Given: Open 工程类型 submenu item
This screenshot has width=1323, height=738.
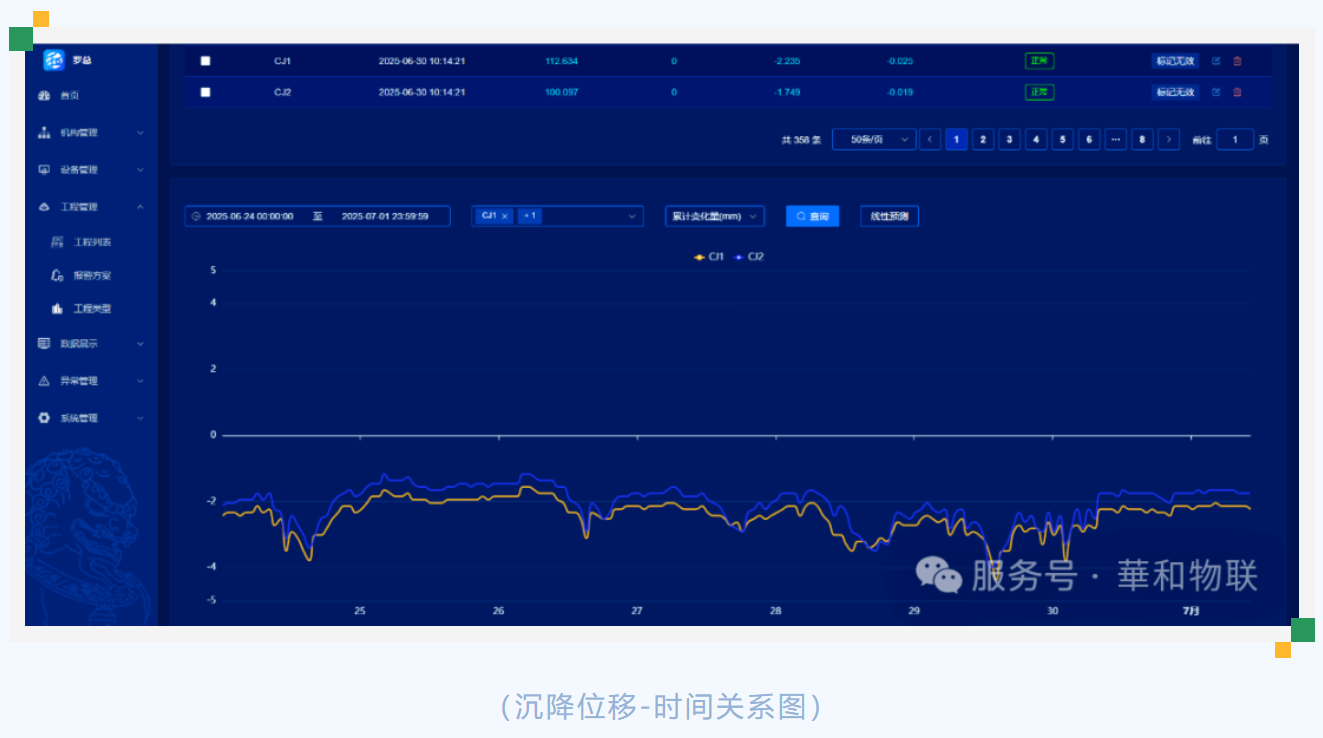Looking at the screenshot, I should (x=92, y=309).
